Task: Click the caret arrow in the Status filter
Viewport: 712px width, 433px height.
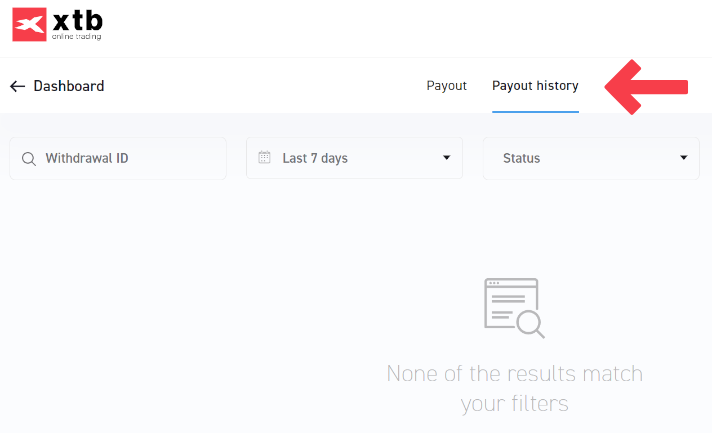Action: pos(684,158)
